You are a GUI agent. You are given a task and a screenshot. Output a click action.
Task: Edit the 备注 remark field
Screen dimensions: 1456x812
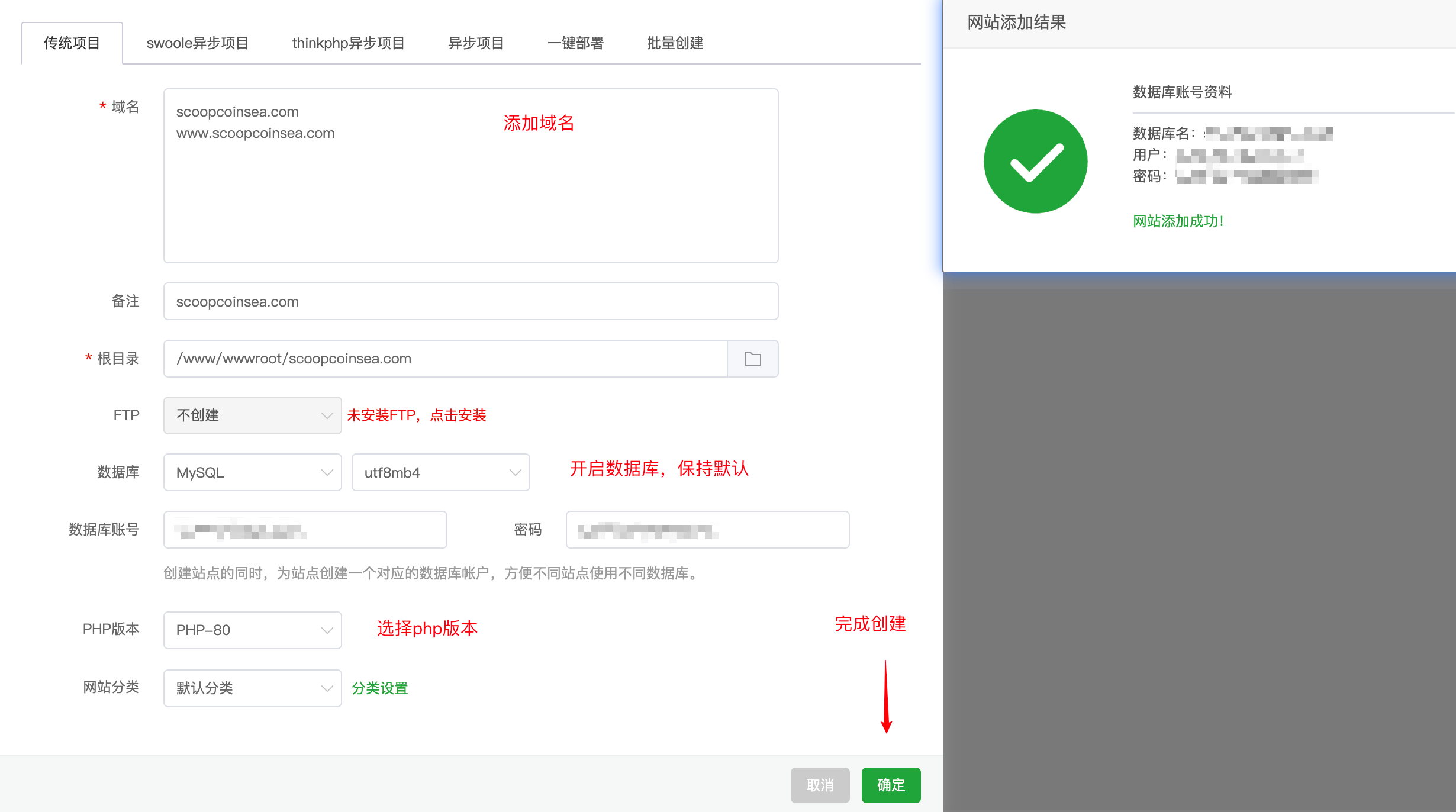[471, 301]
